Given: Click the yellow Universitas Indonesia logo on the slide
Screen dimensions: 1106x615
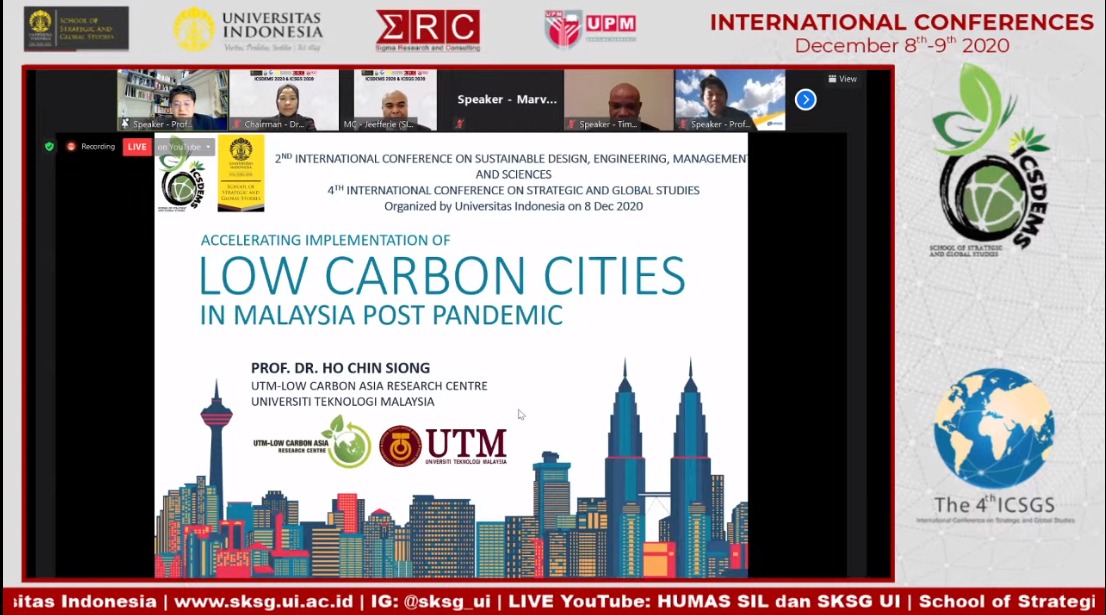Looking at the screenshot, I should [241, 173].
